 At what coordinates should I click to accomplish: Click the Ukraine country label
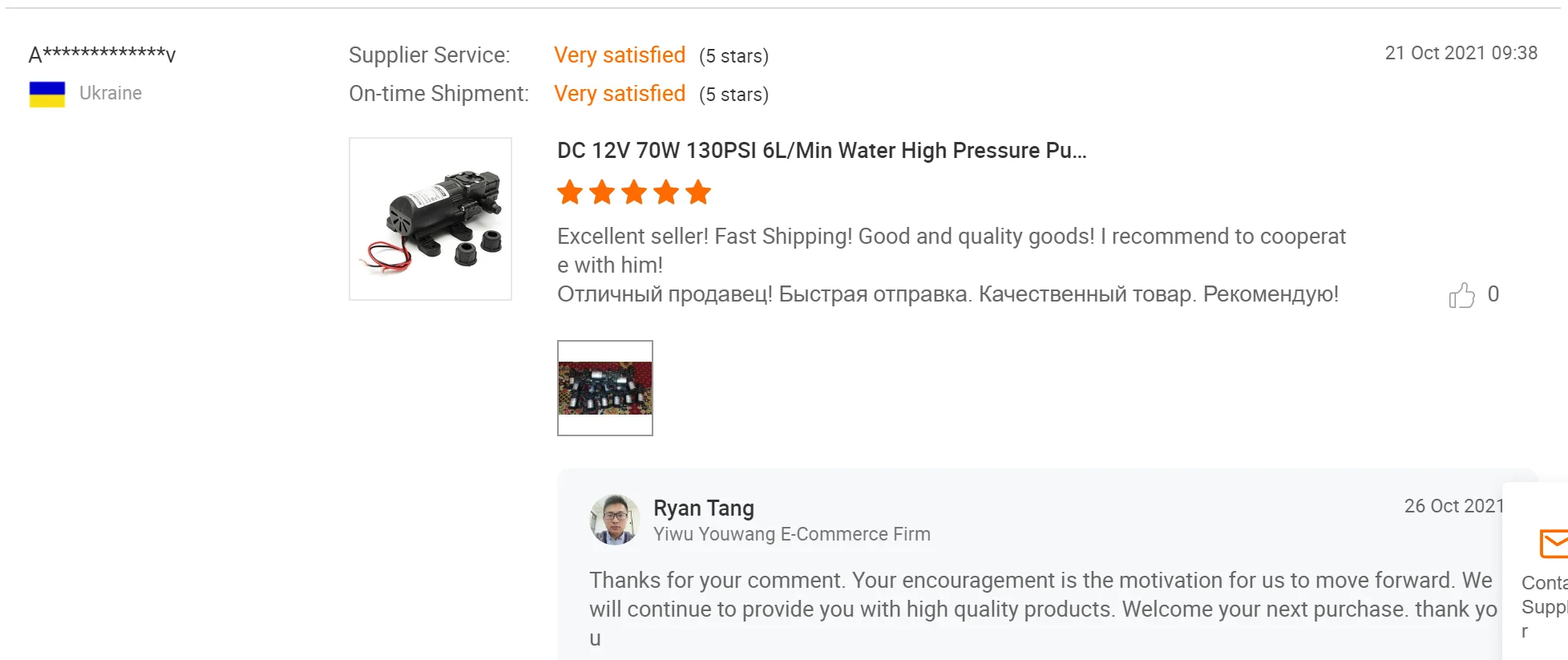click(x=111, y=93)
